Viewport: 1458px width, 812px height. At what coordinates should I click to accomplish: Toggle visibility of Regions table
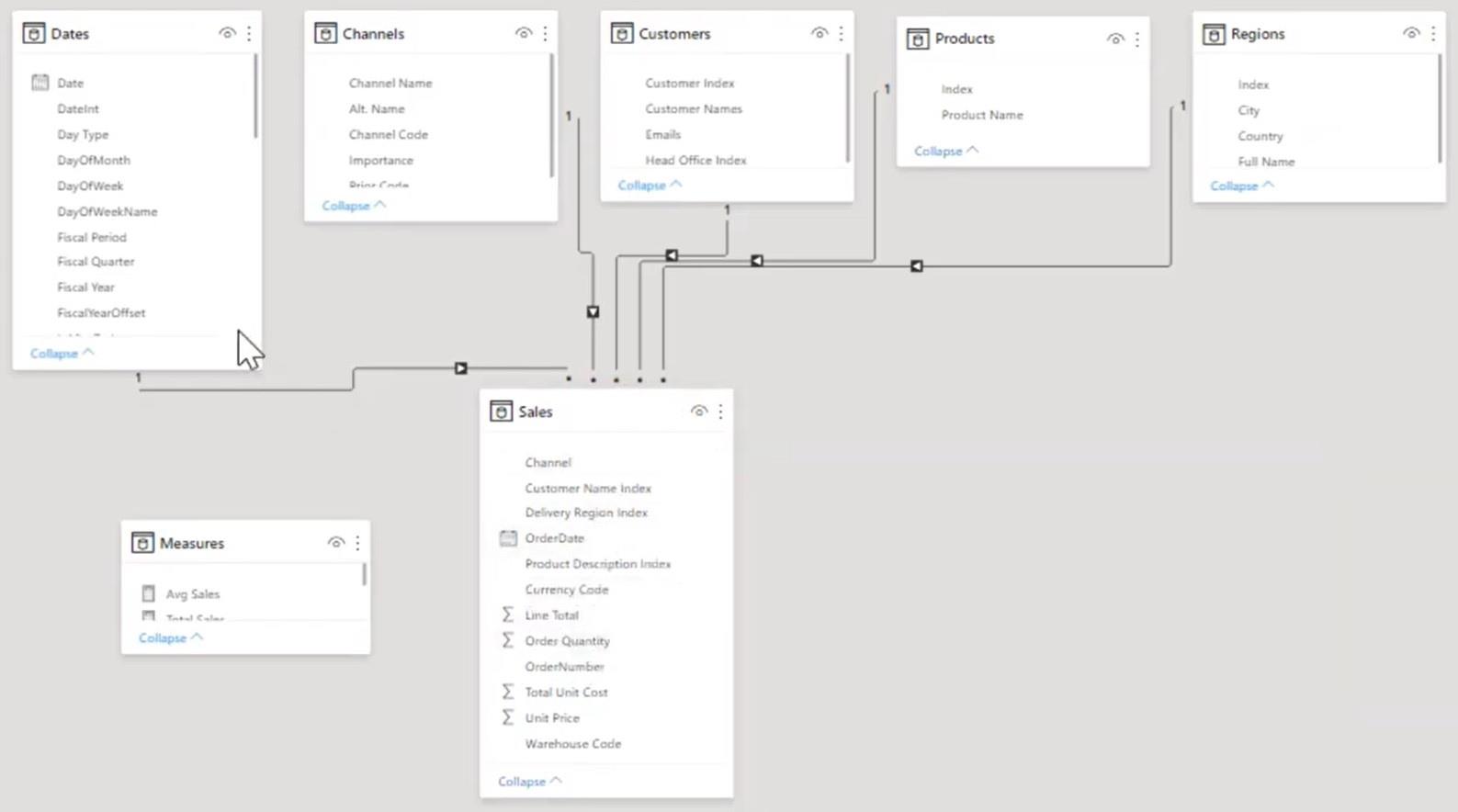pyautogui.click(x=1411, y=34)
